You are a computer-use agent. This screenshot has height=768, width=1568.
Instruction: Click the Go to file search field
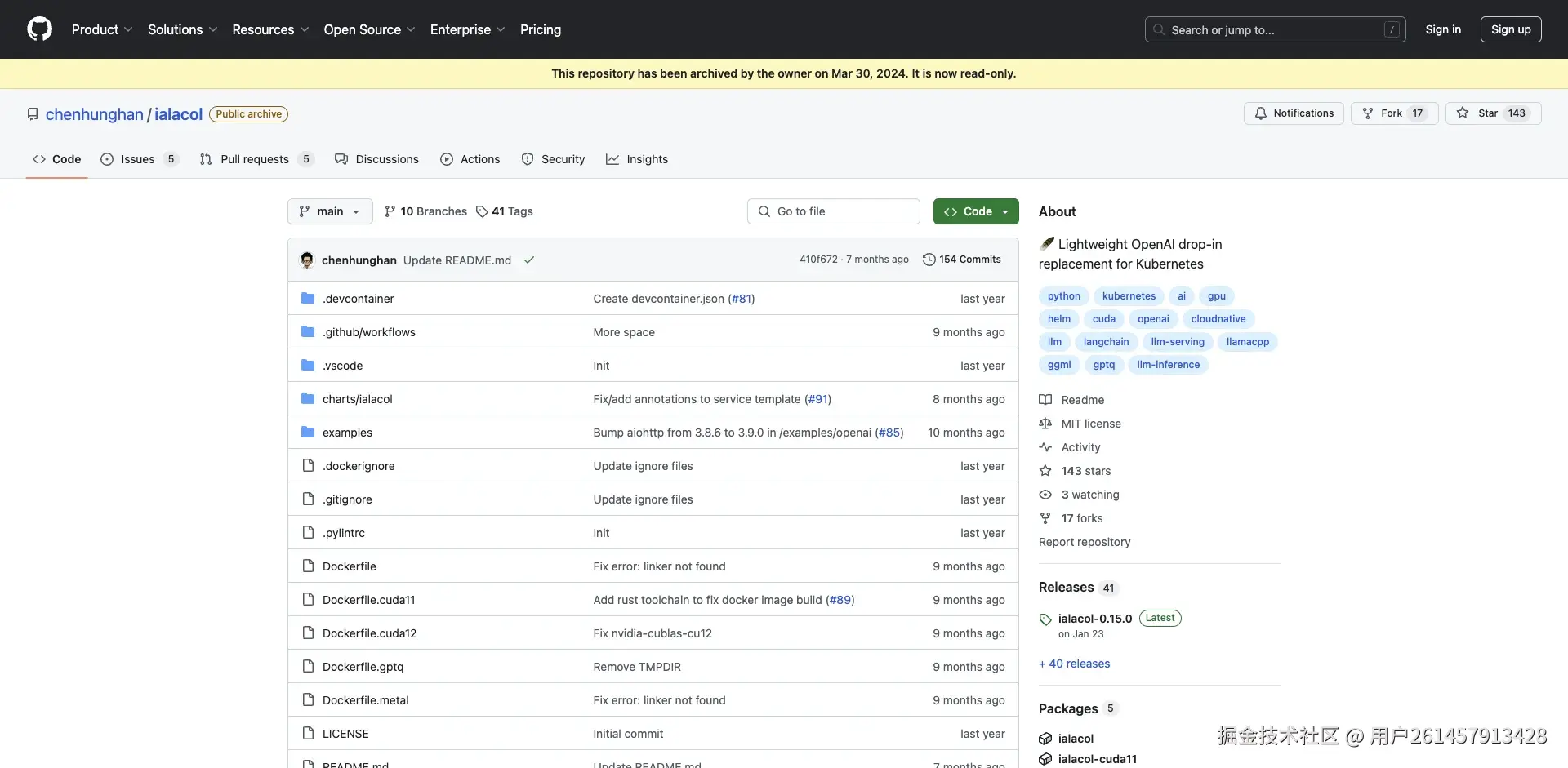tap(833, 211)
